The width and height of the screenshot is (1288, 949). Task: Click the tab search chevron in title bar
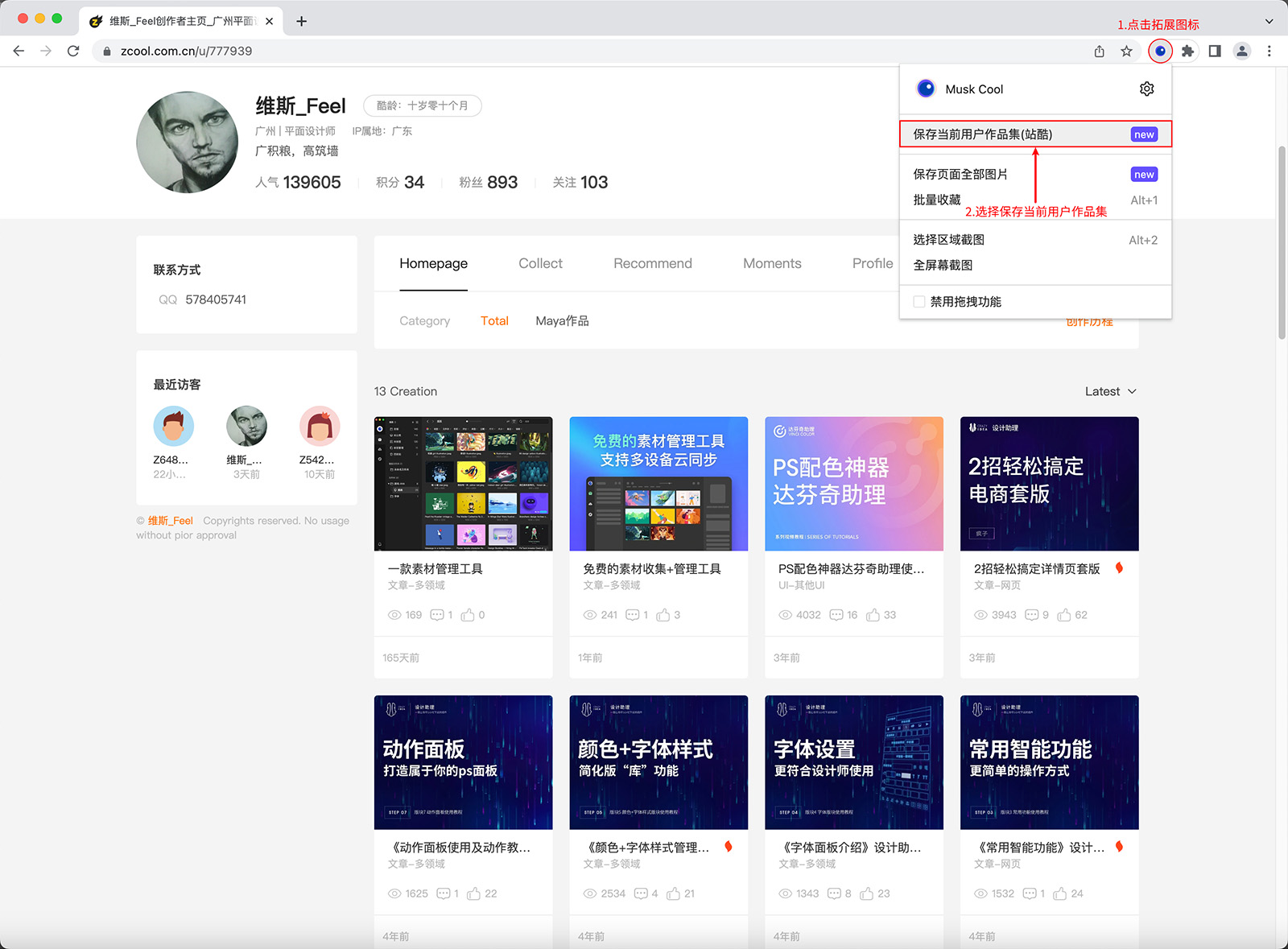1269,21
